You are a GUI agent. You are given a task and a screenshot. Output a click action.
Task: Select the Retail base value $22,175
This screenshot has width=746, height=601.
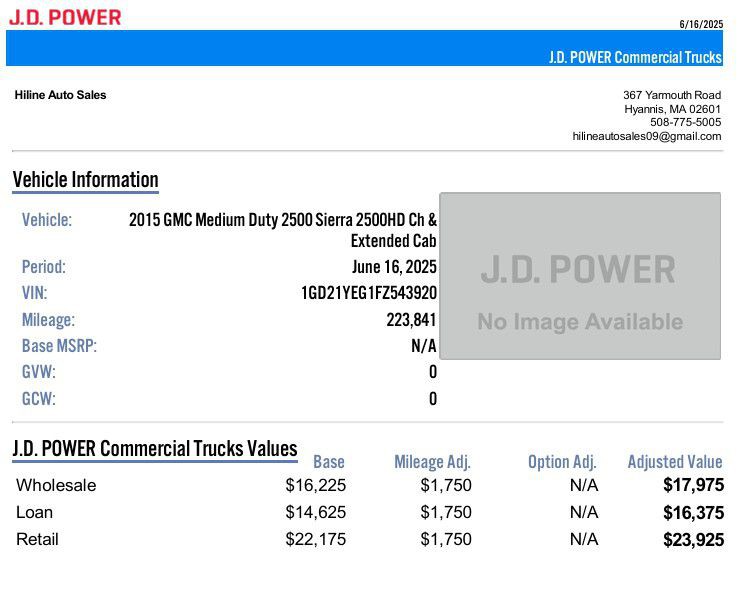click(315, 540)
